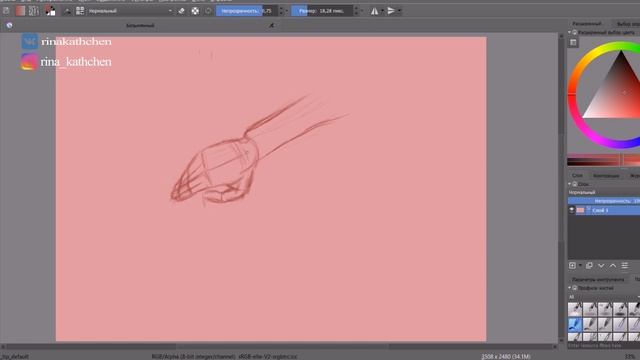Screen dimensions: 640x360
Task: Lock the Brush Presets docker
Action: (575, 288)
